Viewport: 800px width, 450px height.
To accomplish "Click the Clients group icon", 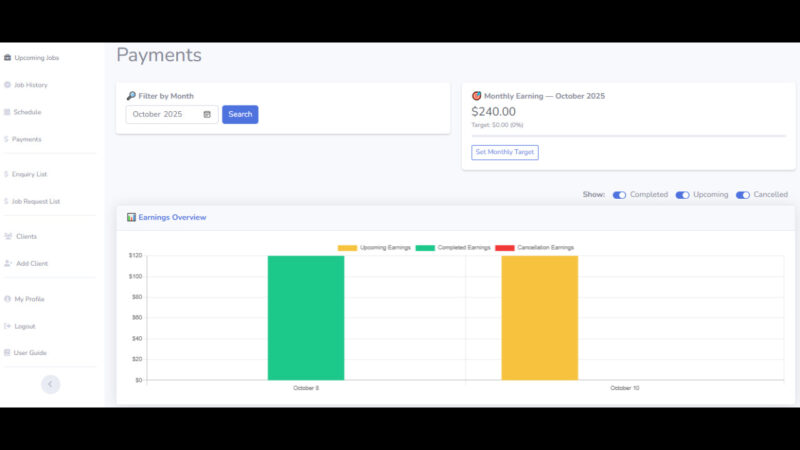I will pos(8,237).
